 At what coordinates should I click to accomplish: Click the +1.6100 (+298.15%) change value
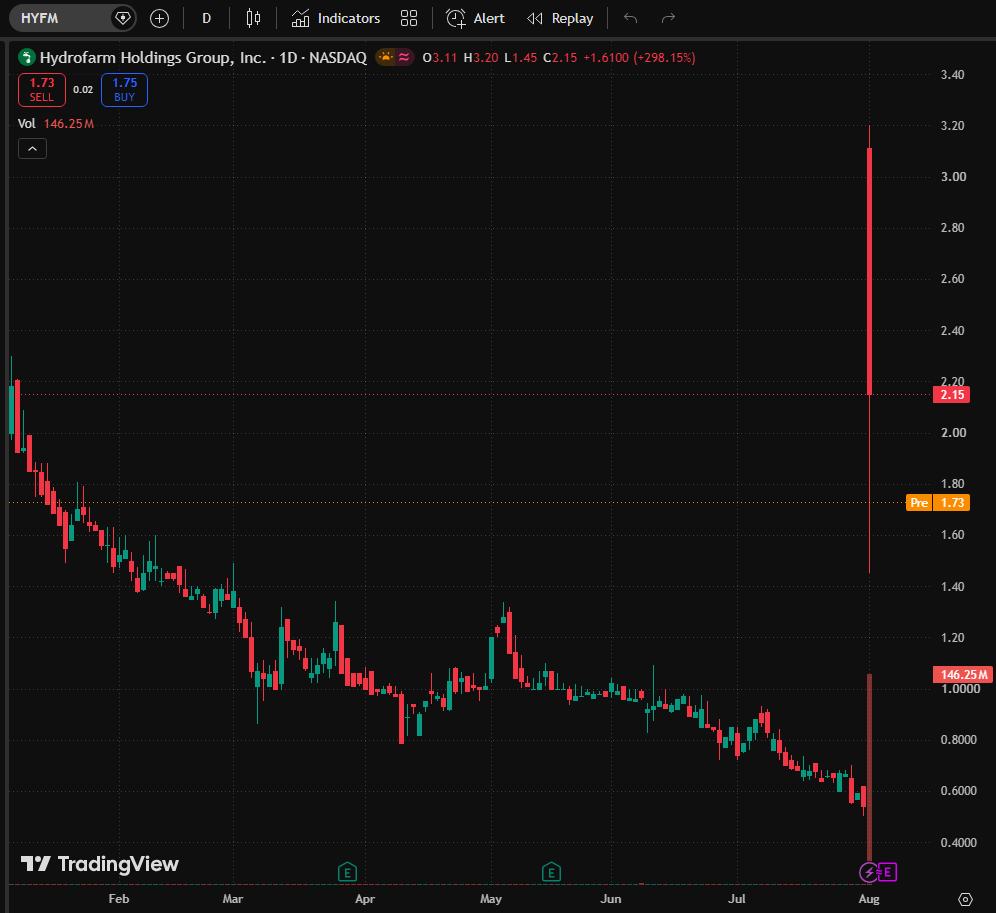tap(639, 58)
